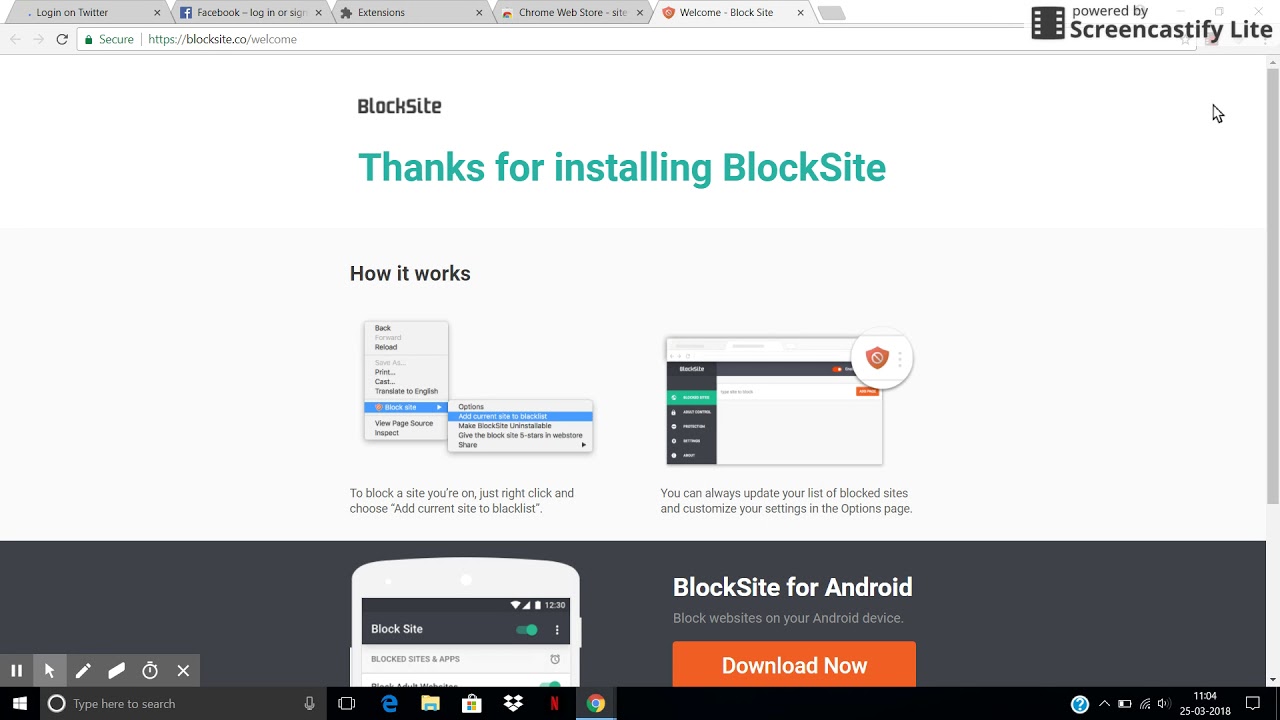Open Netflix from the taskbar

(554, 704)
